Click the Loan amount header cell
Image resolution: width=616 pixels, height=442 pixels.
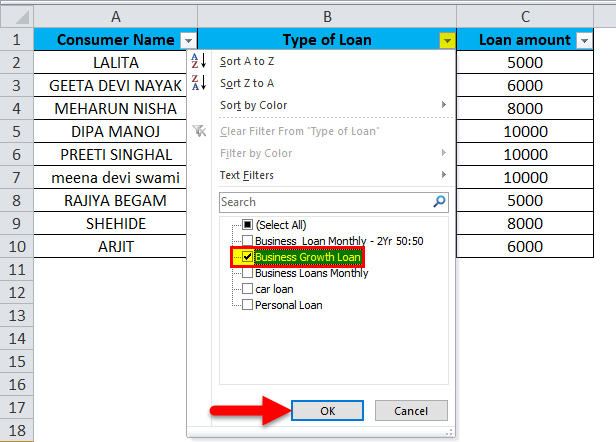pos(525,40)
